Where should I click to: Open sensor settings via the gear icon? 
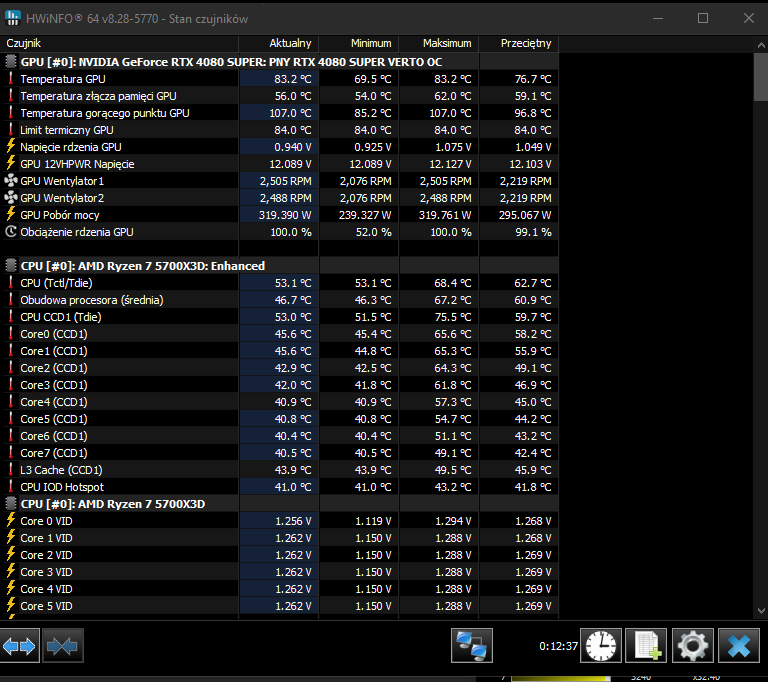pos(693,646)
